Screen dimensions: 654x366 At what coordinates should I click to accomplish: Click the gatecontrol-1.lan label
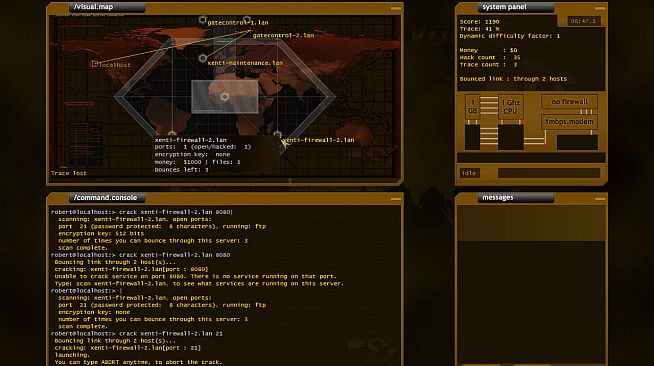[x=238, y=23]
